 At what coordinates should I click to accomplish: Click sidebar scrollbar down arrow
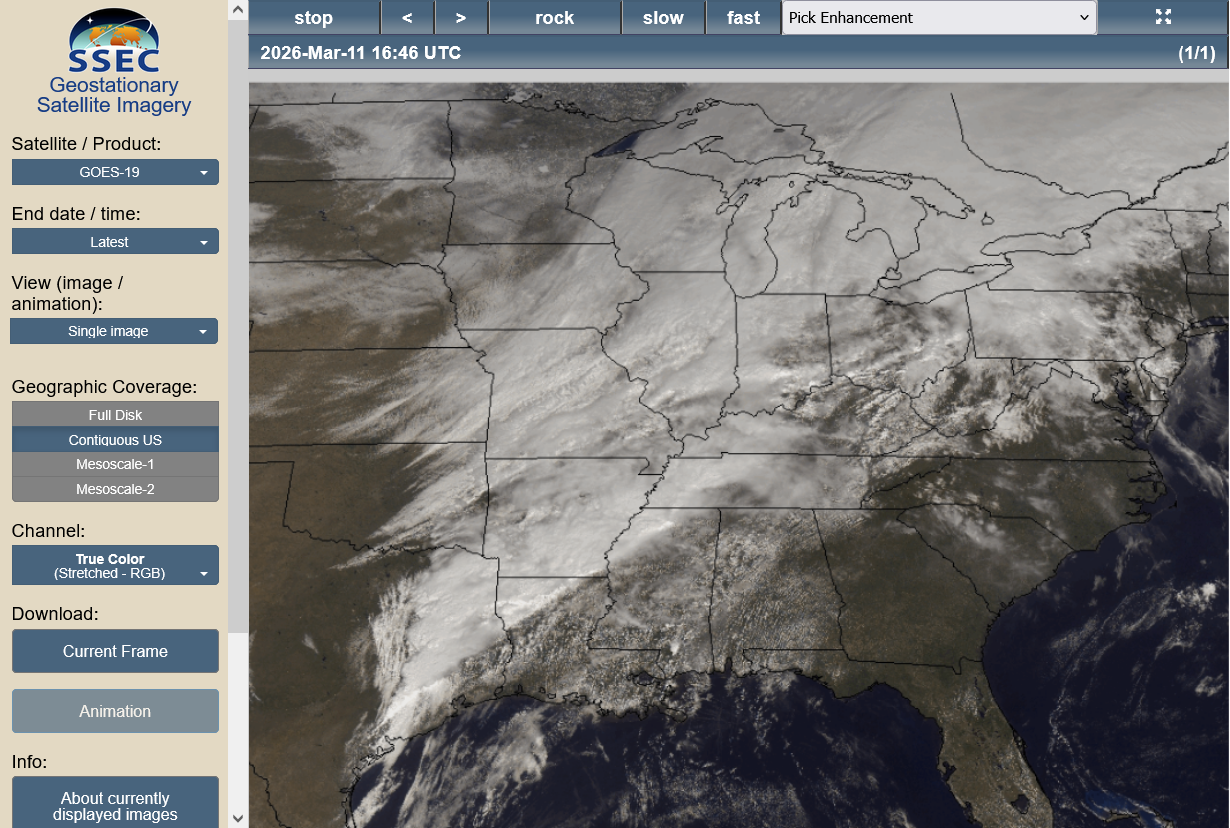tap(238, 818)
